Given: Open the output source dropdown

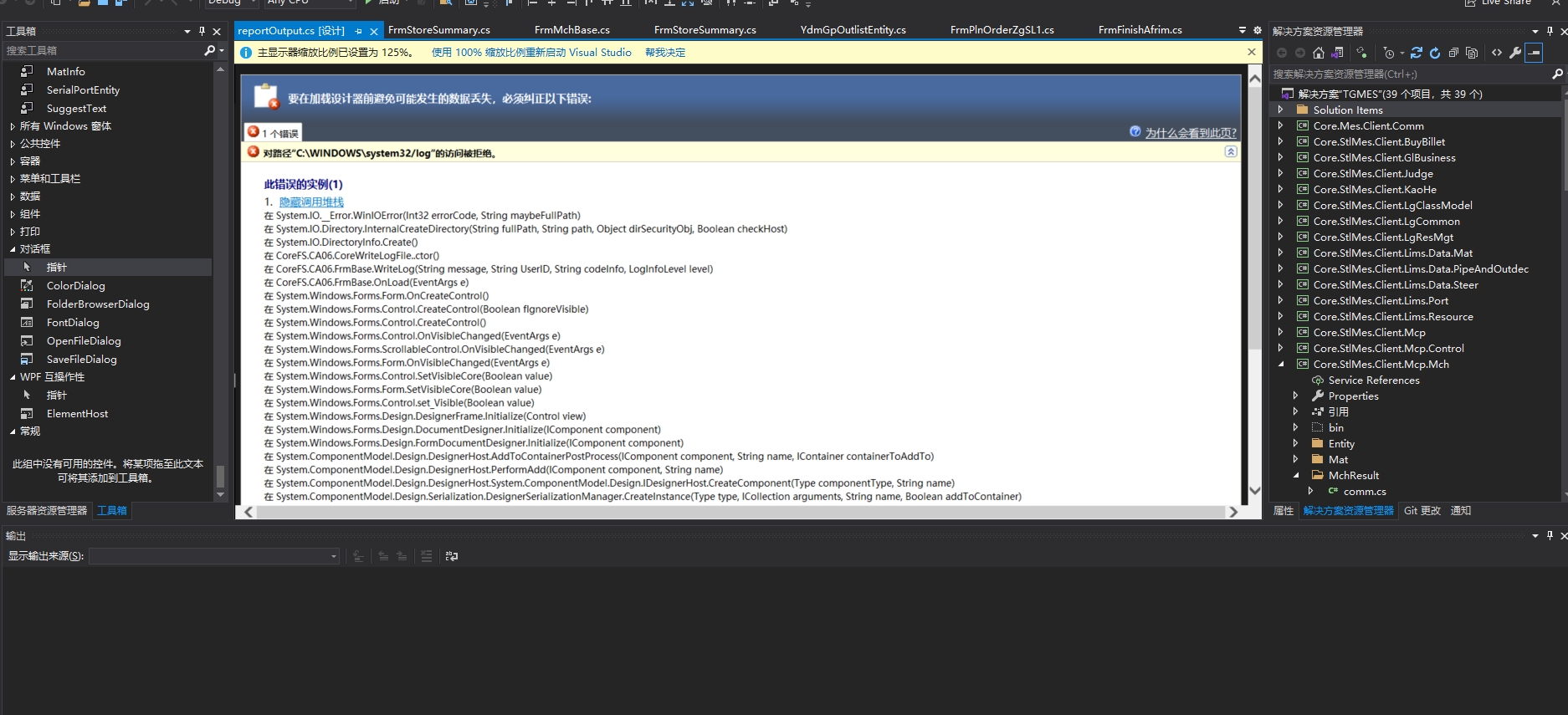Looking at the screenshot, I should tap(334, 556).
